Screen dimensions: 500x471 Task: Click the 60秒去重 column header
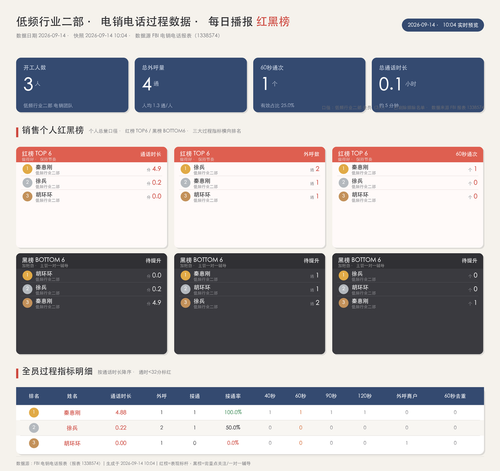[455, 396]
